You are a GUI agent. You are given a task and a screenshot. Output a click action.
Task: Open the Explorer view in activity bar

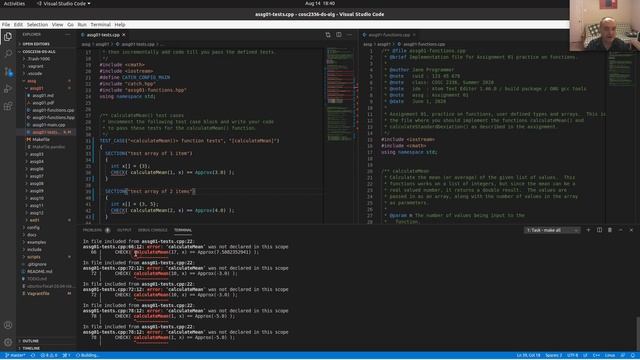tap(8, 37)
